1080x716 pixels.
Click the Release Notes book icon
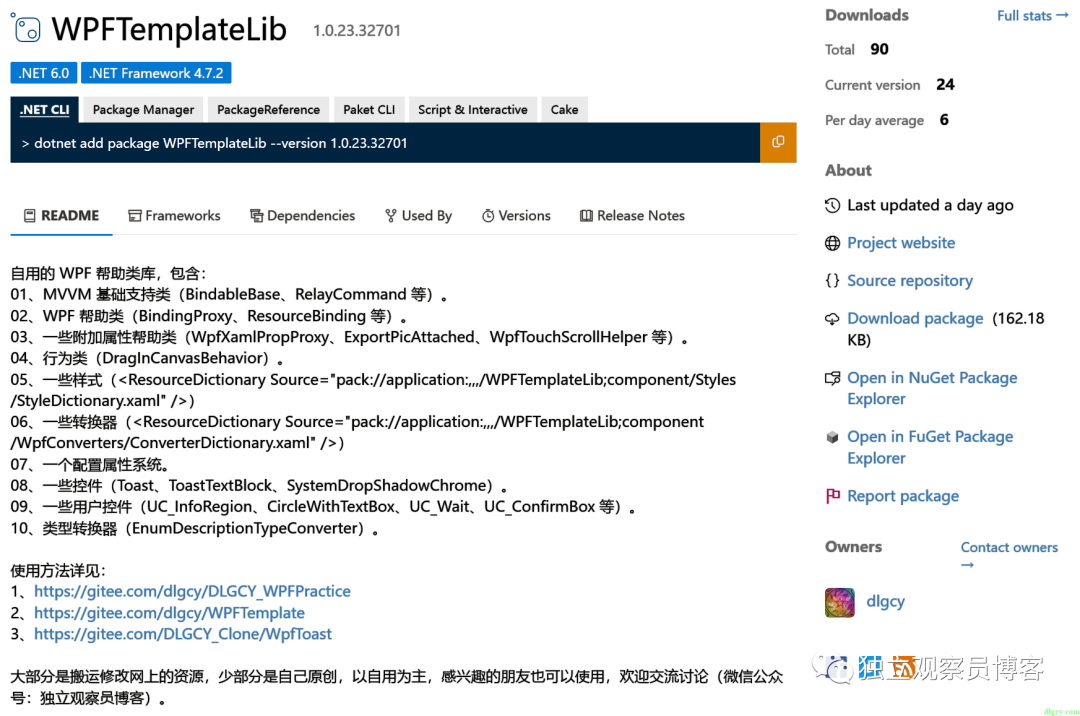tap(586, 215)
